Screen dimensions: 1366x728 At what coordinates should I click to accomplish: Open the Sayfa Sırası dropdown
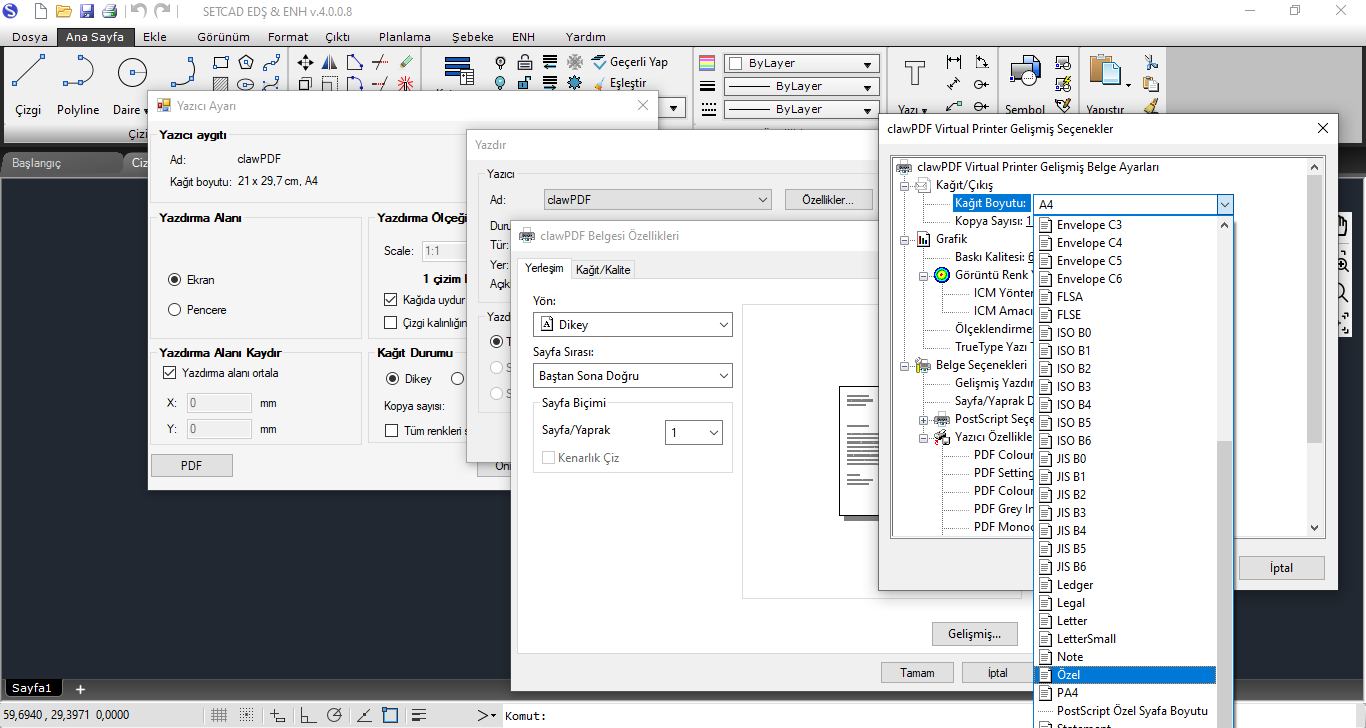(x=632, y=376)
